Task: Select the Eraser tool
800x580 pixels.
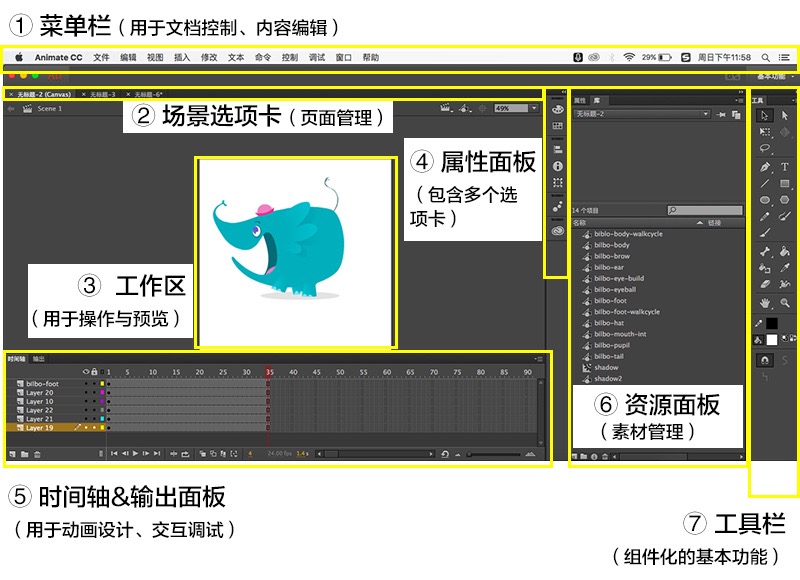Action: [x=765, y=284]
